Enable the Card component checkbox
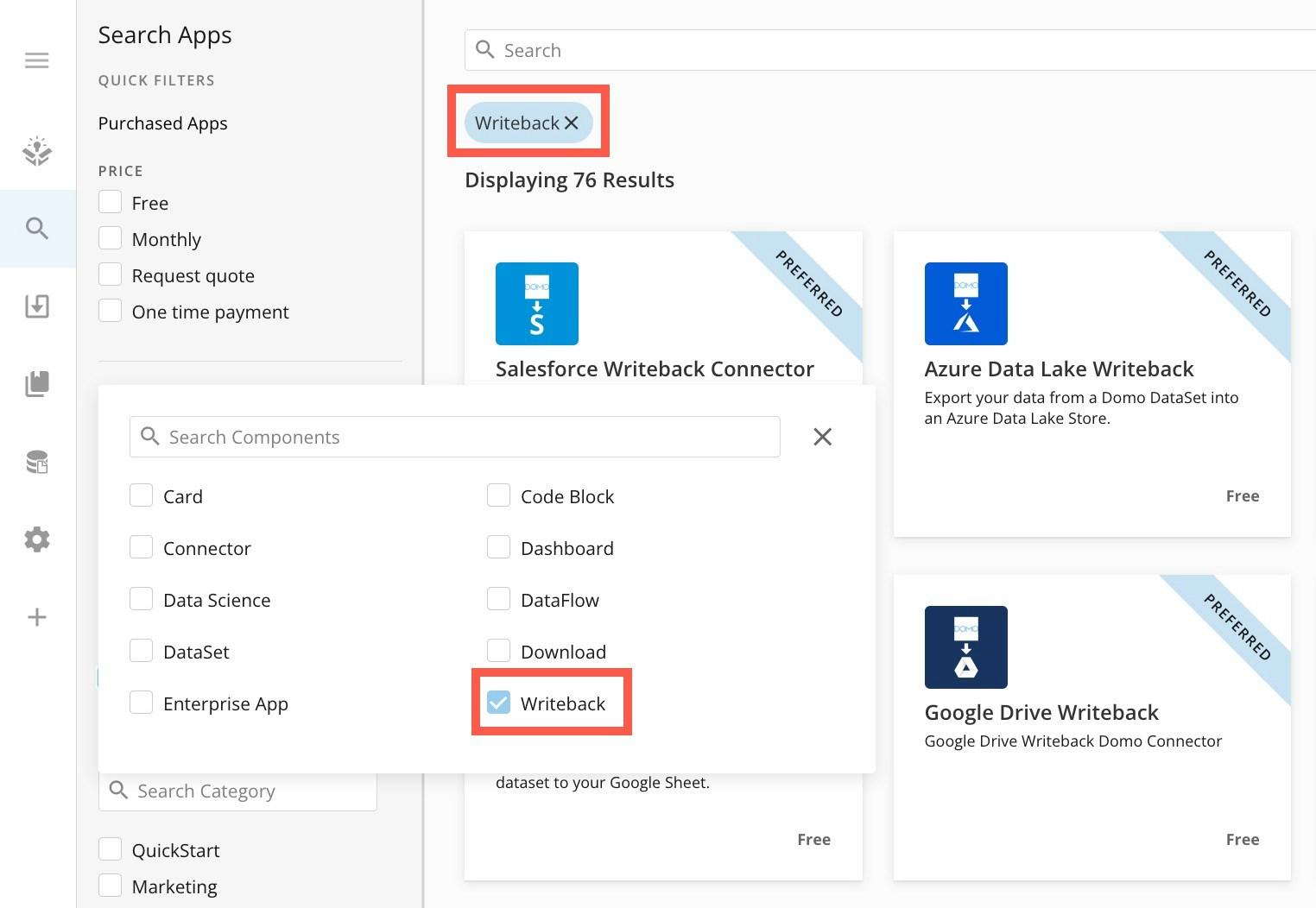 point(141,495)
